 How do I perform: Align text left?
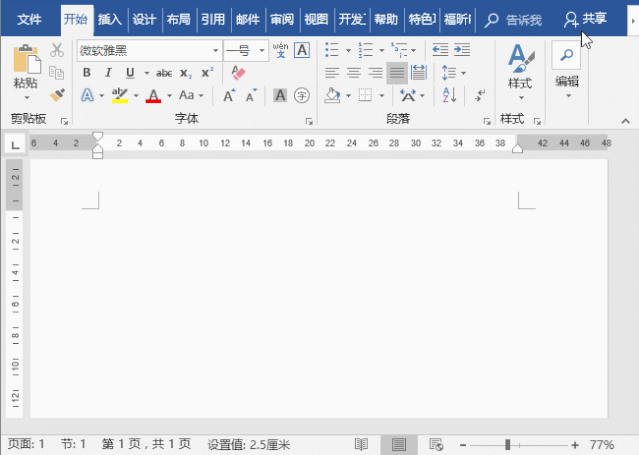coord(332,73)
